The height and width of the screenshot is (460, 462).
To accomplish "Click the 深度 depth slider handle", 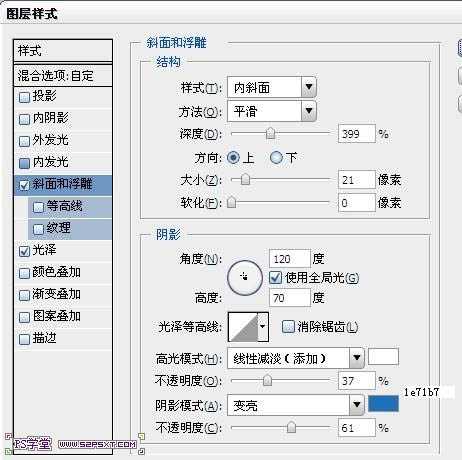I will coord(271,134).
